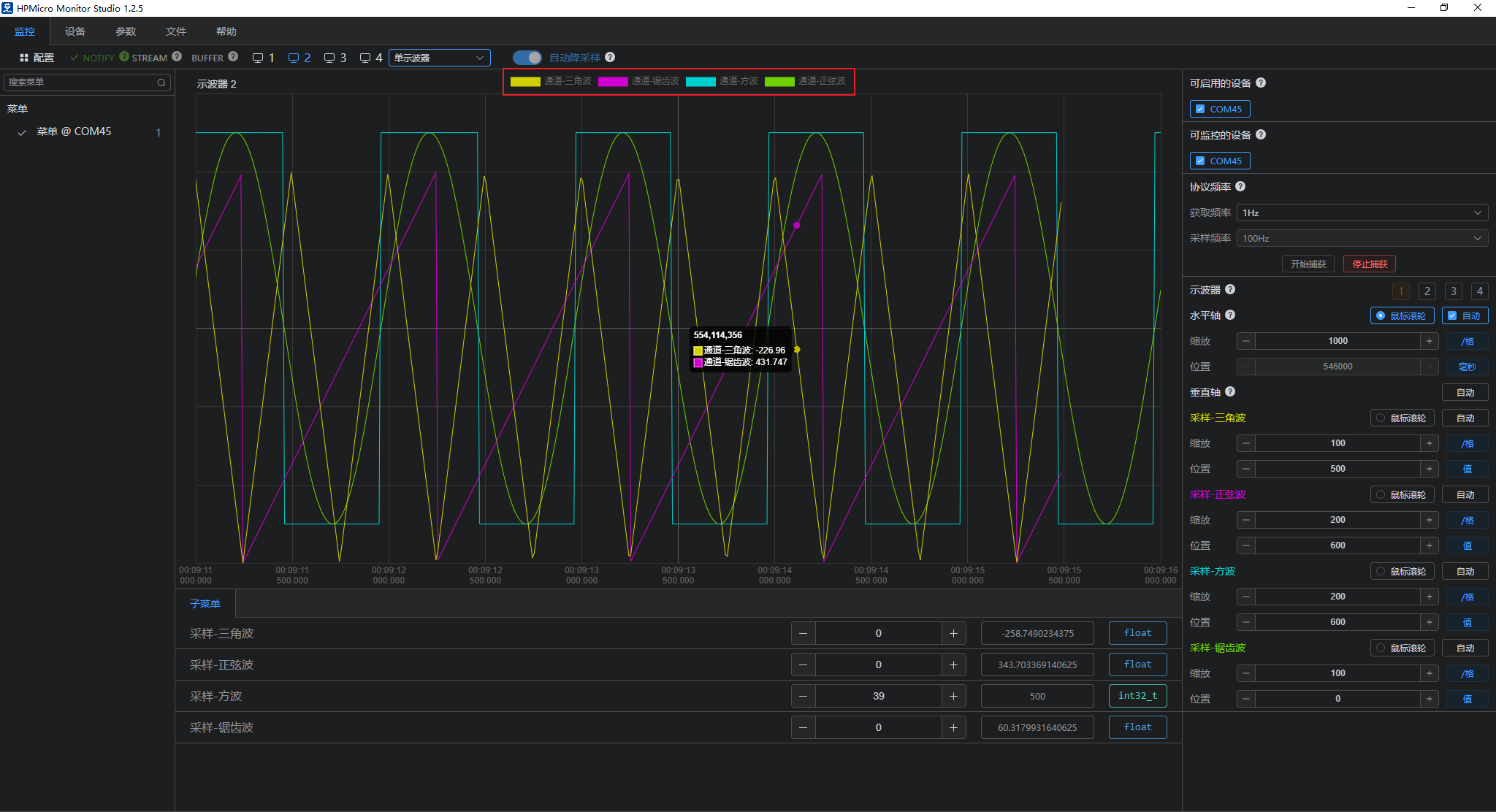Uncheck COM45 under 可启用的设备
The width and height of the screenshot is (1496, 812).
point(1200,109)
